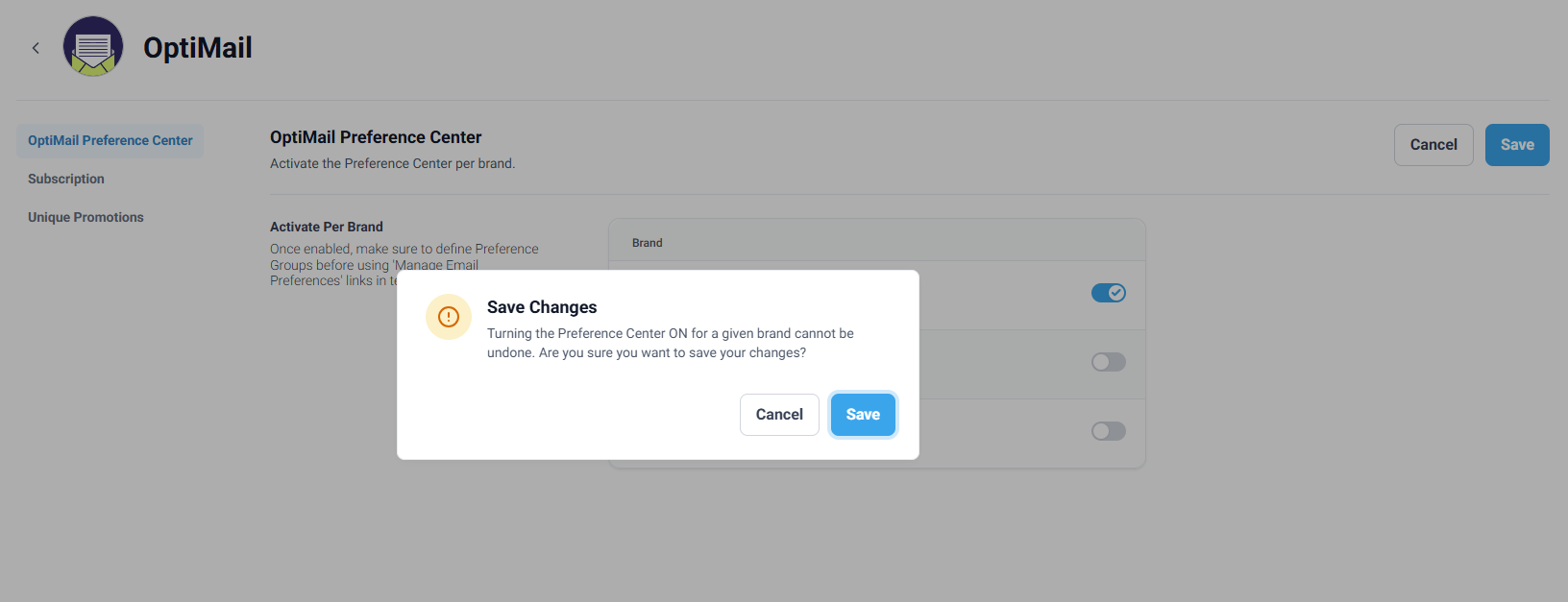The height and width of the screenshot is (602, 1568).
Task: Enable the second brand toggle
Action: 1108,362
